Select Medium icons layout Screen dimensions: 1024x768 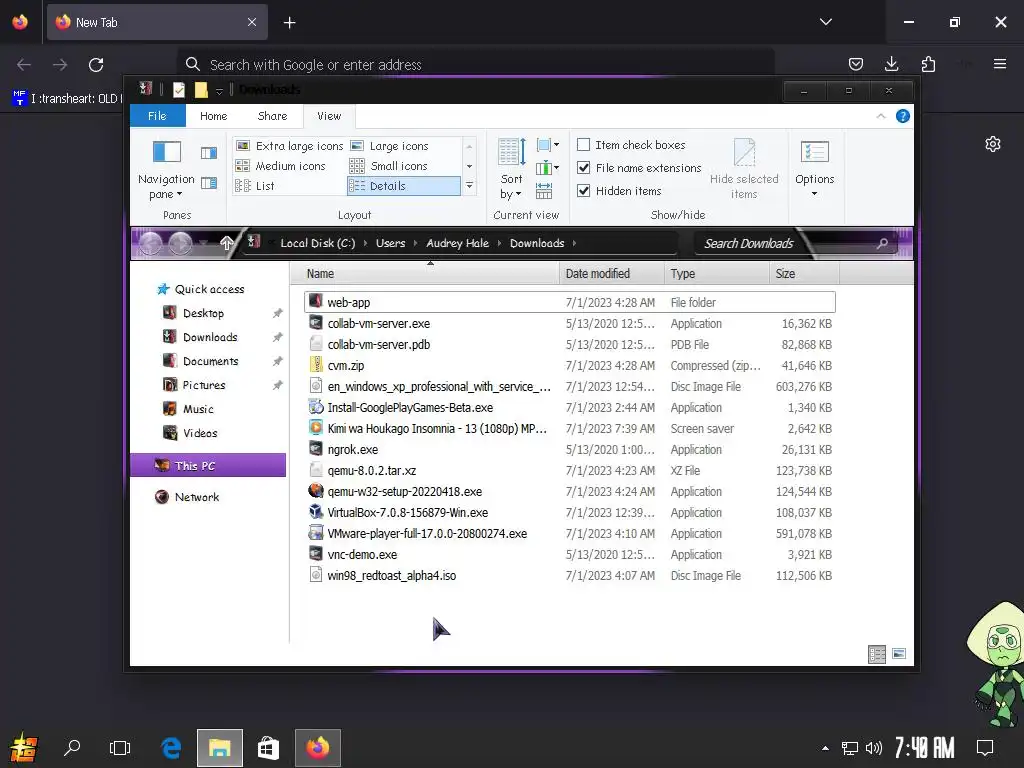pyautogui.click(x=281, y=166)
